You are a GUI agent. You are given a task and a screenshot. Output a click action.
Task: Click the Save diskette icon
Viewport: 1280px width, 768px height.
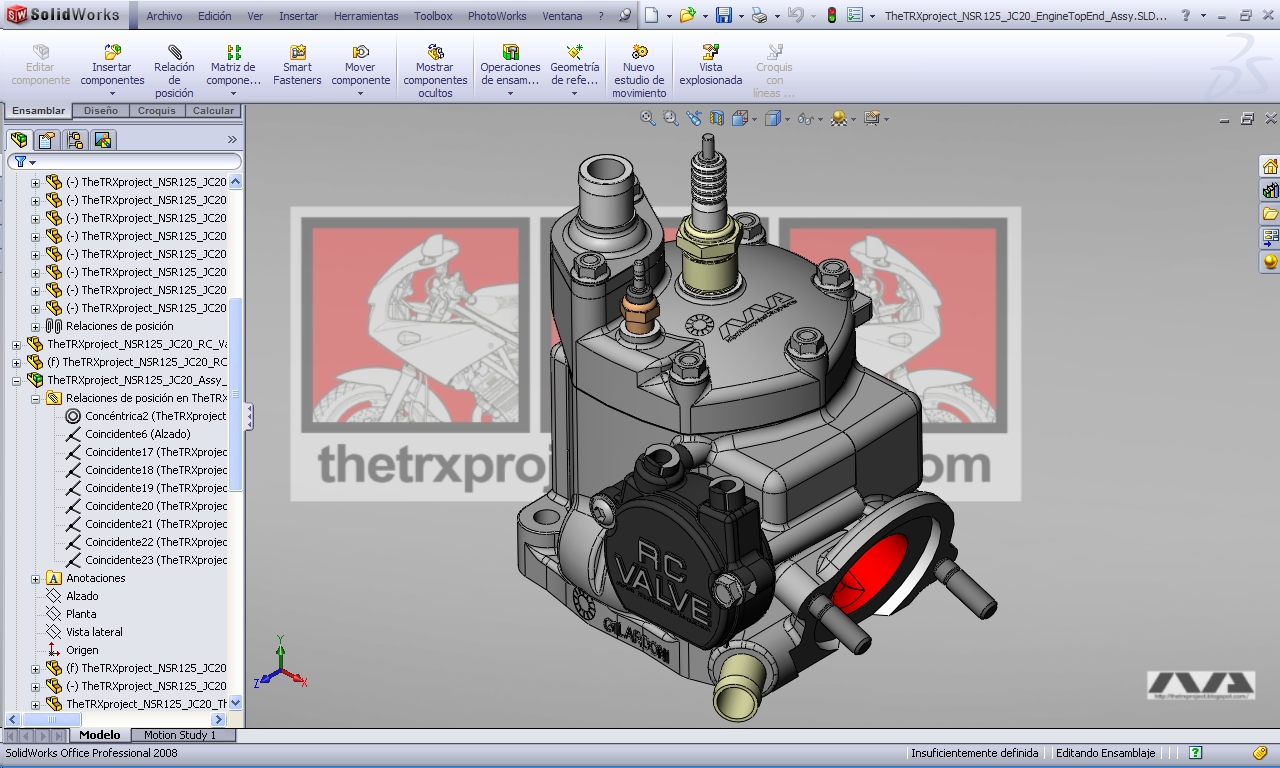point(723,15)
